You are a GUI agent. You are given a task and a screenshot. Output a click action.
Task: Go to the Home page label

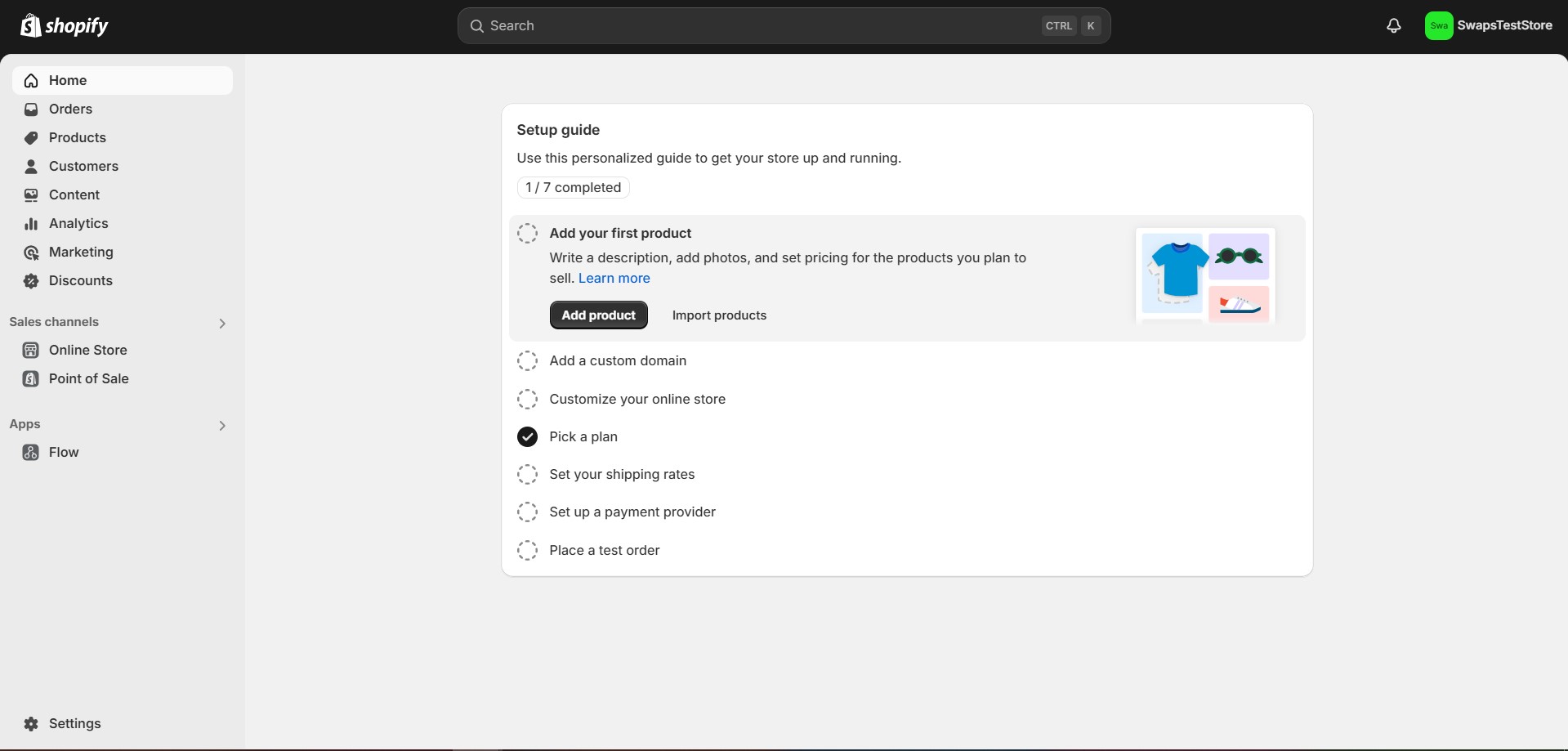point(68,80)
